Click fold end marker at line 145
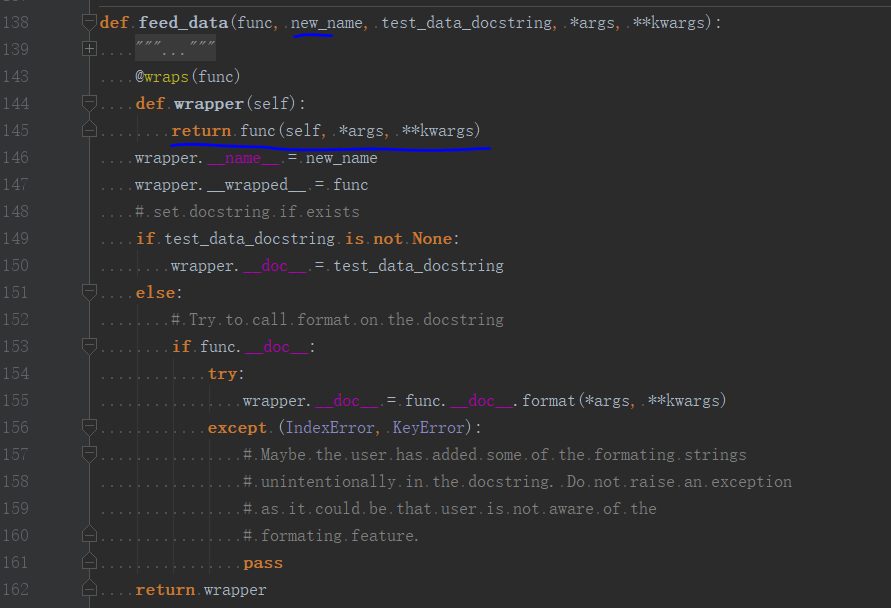 click(x=89, y=130)
